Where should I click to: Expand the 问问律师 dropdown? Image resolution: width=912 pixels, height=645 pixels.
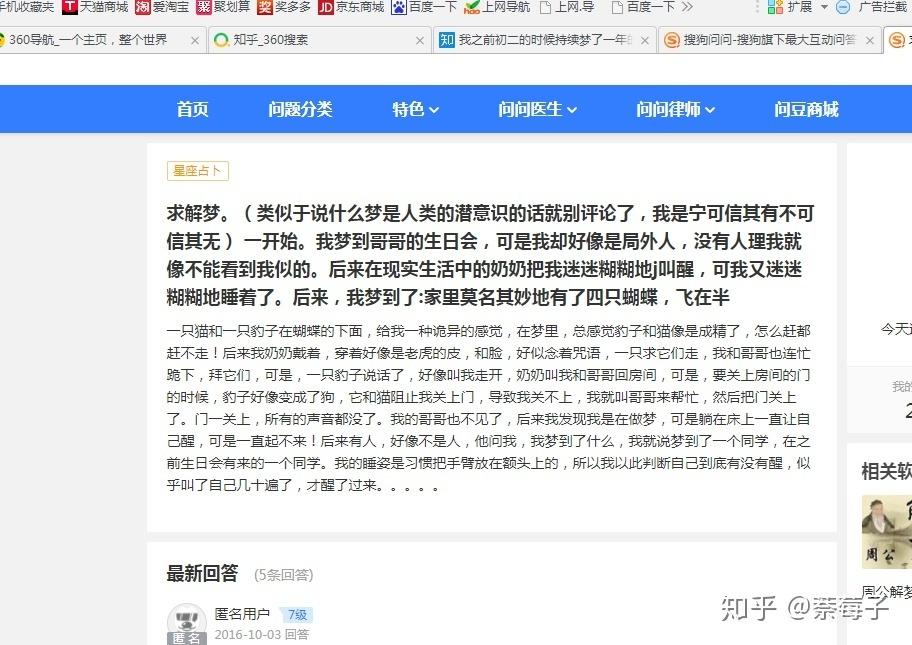674,109
